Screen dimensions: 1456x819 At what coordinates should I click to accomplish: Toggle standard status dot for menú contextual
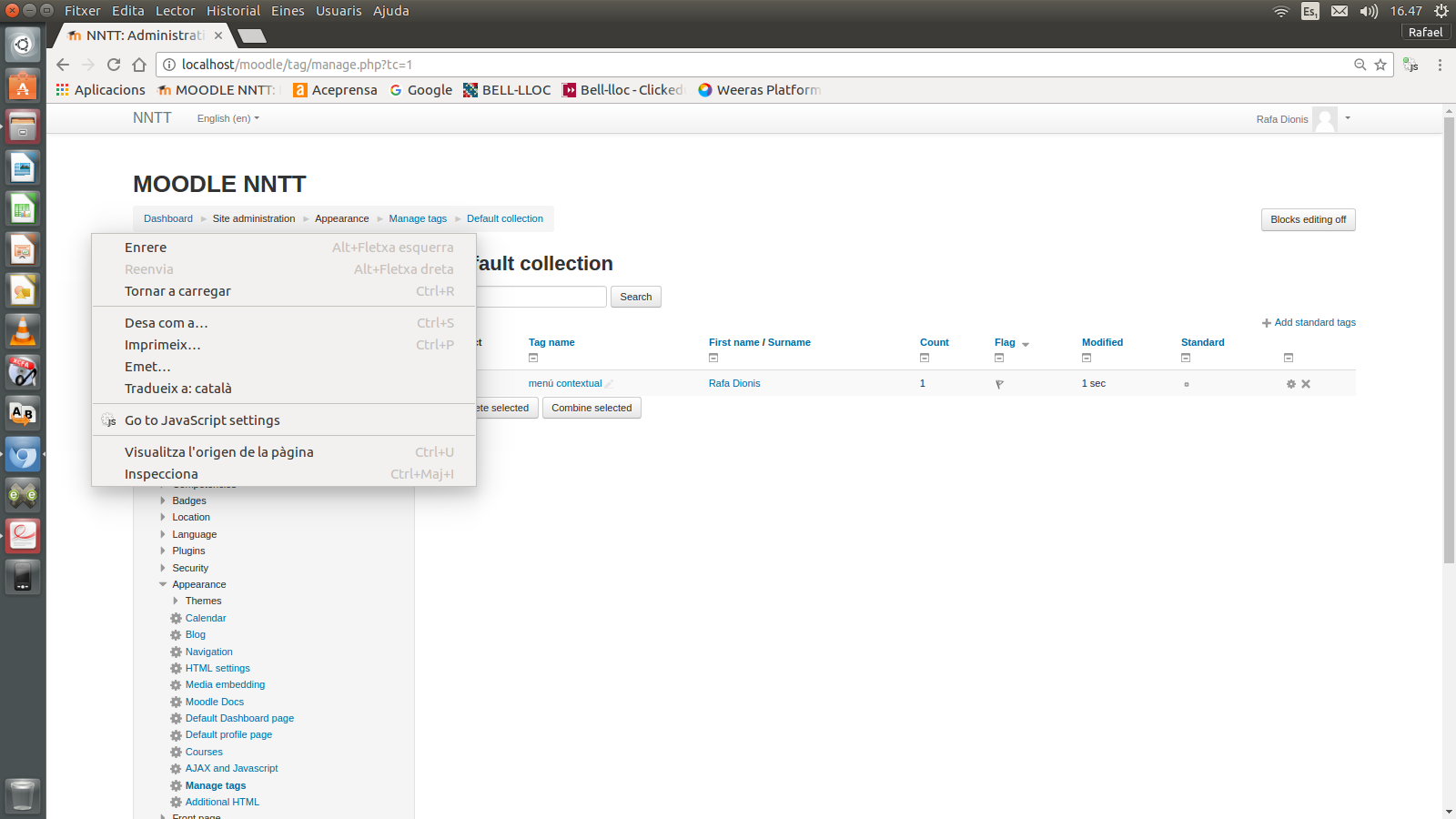click(1187, 384)
